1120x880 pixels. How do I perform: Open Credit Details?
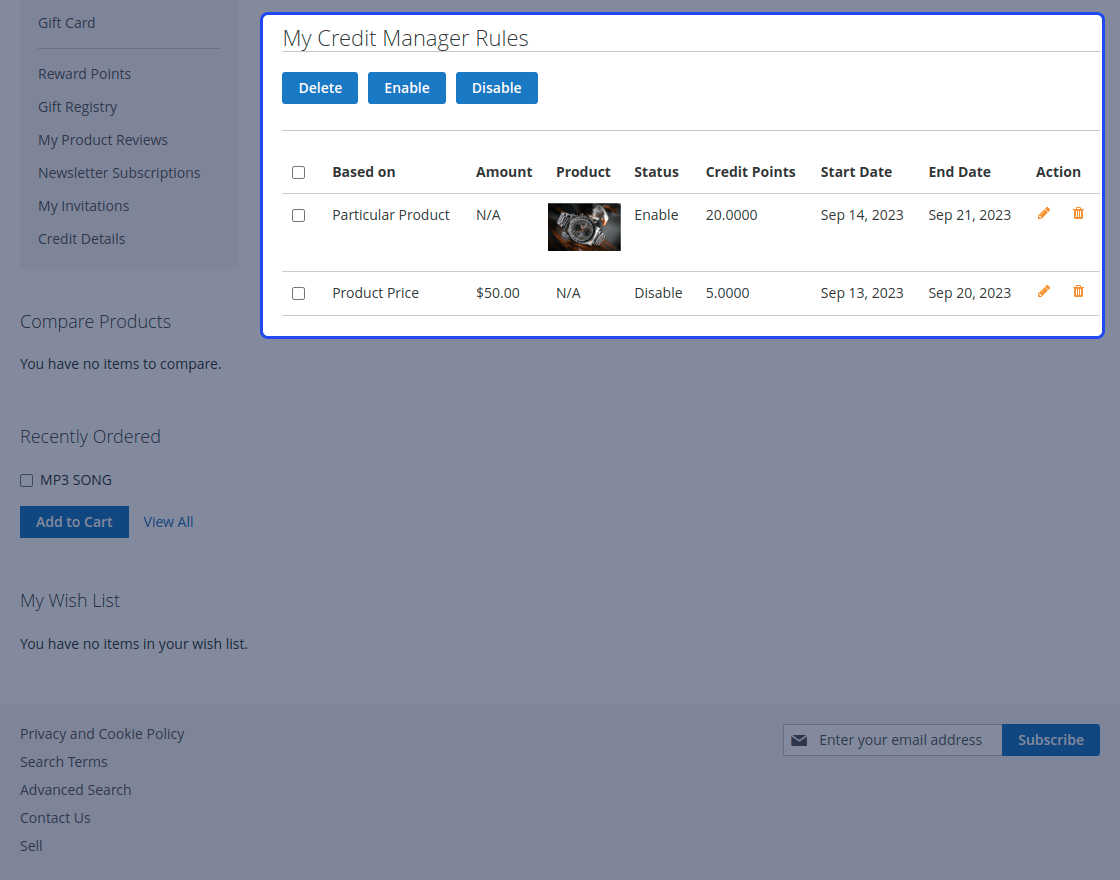[81, 239]
